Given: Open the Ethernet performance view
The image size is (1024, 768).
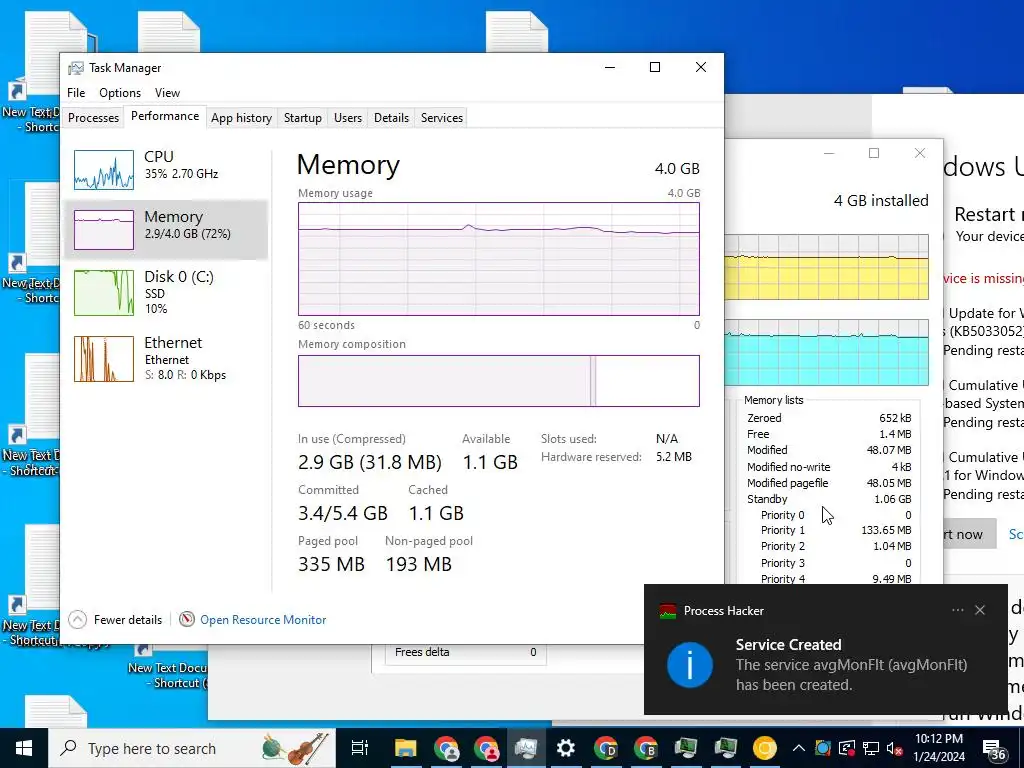Looking at the screenshot, I should point(166,359).
